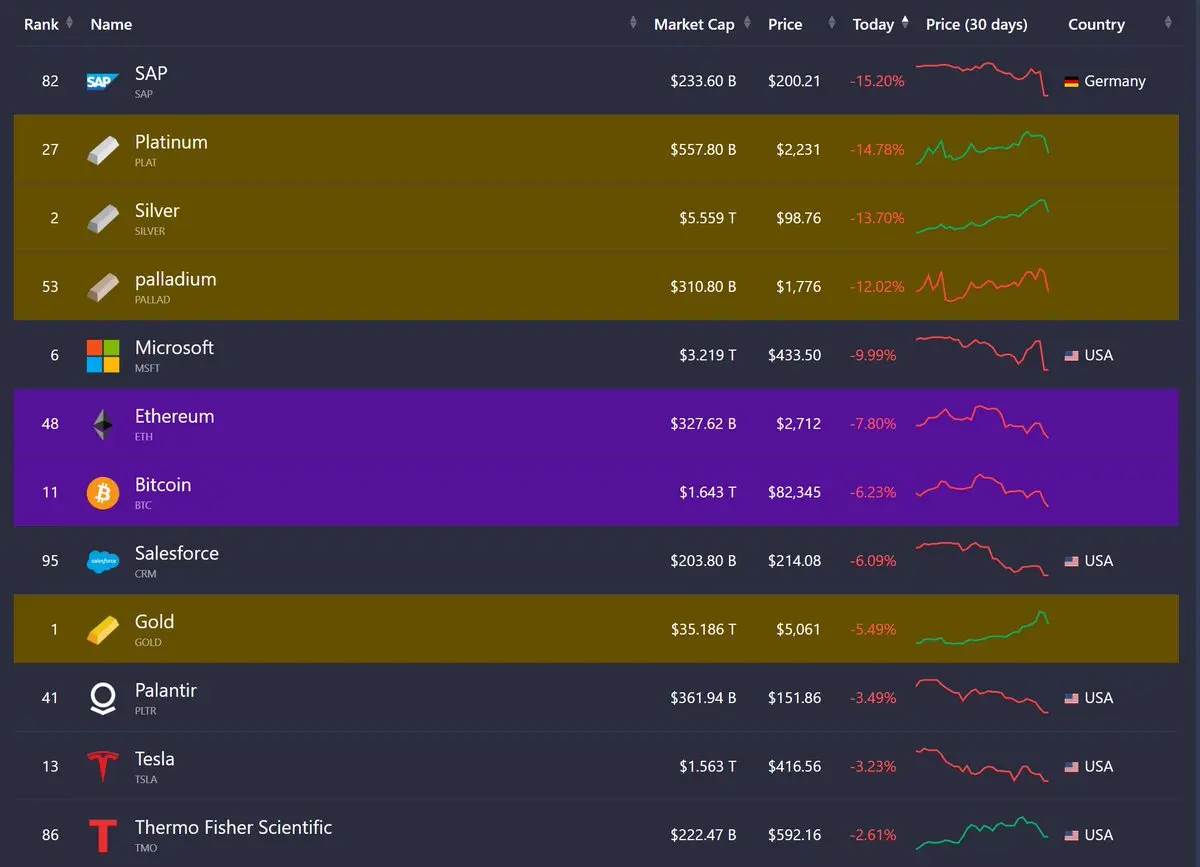Click the Ethereum diamond icon
1200x867 pixels.
coord(102,424)
